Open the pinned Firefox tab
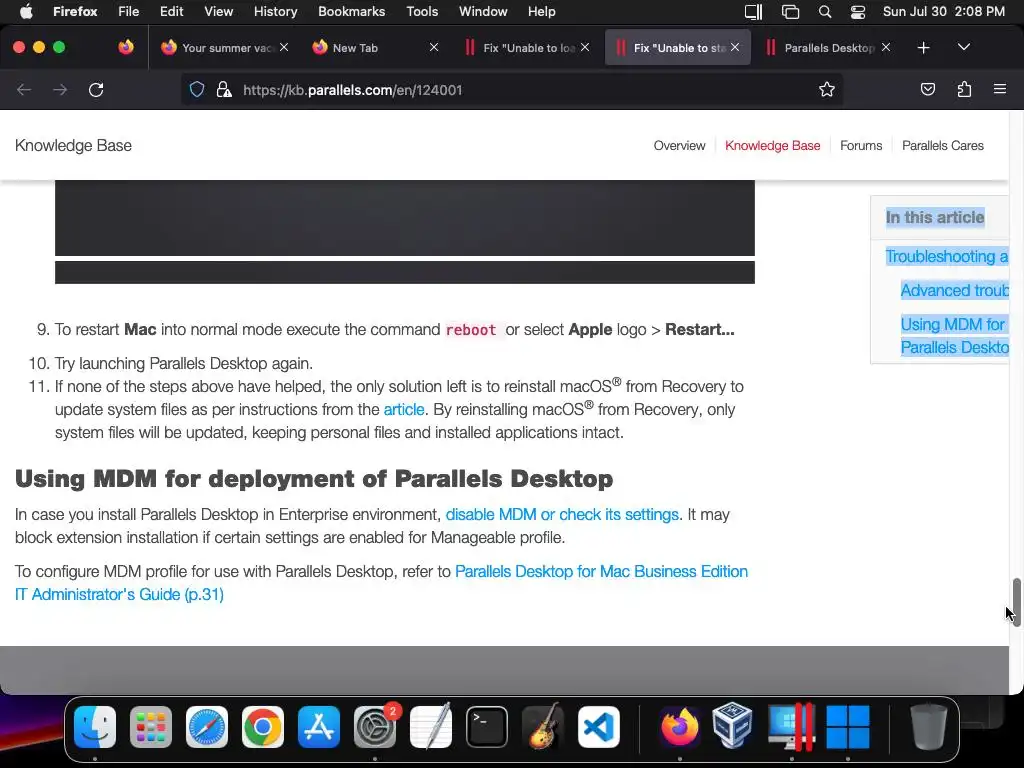 126,47
